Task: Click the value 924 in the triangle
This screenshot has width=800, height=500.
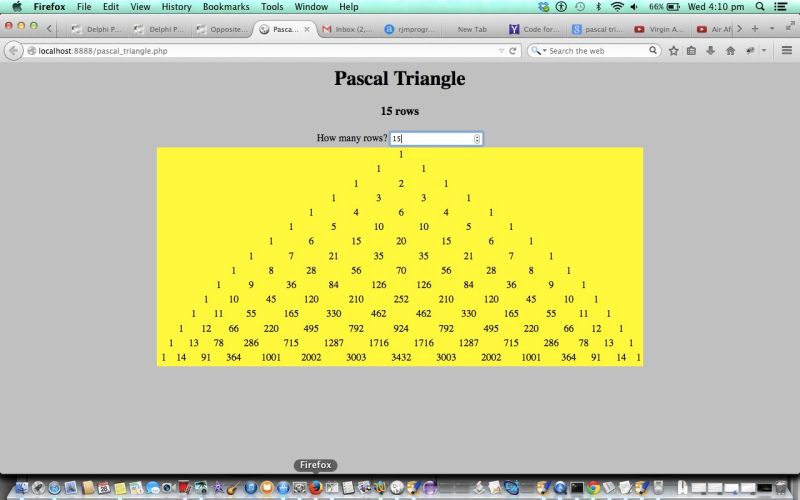Action: click(x=401, y=328)
